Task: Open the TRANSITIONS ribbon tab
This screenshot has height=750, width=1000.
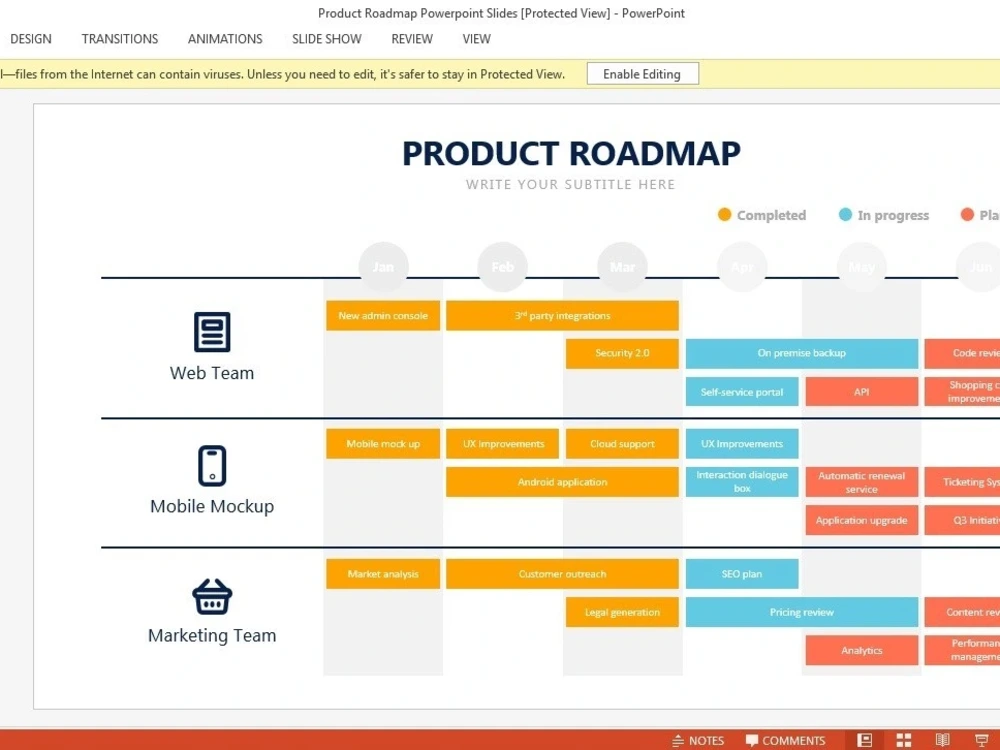Action: [x=119, y=39]
